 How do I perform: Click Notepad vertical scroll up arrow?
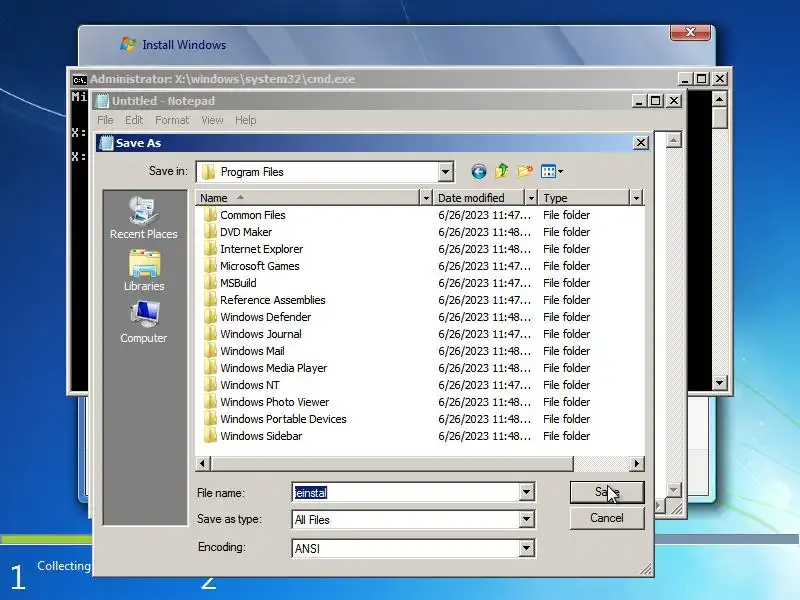coord(673,140)
